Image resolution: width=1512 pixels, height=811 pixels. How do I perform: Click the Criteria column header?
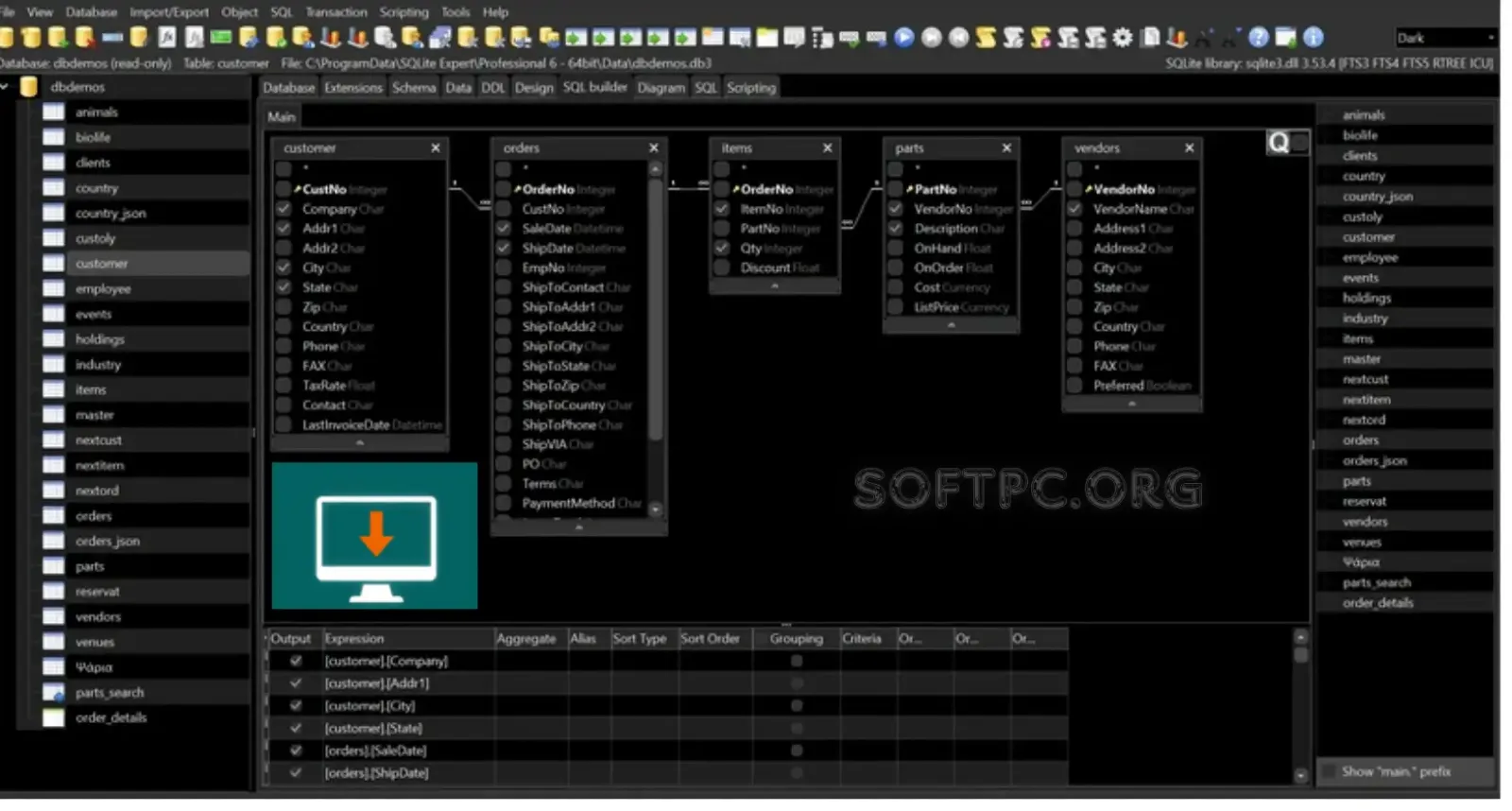(867, 639)
